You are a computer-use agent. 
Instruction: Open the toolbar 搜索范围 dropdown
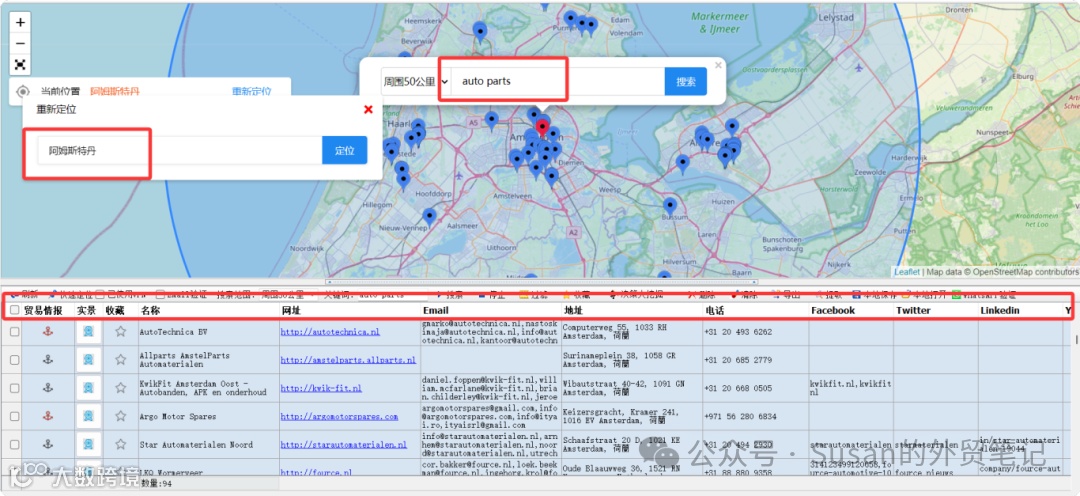(288, 295)
